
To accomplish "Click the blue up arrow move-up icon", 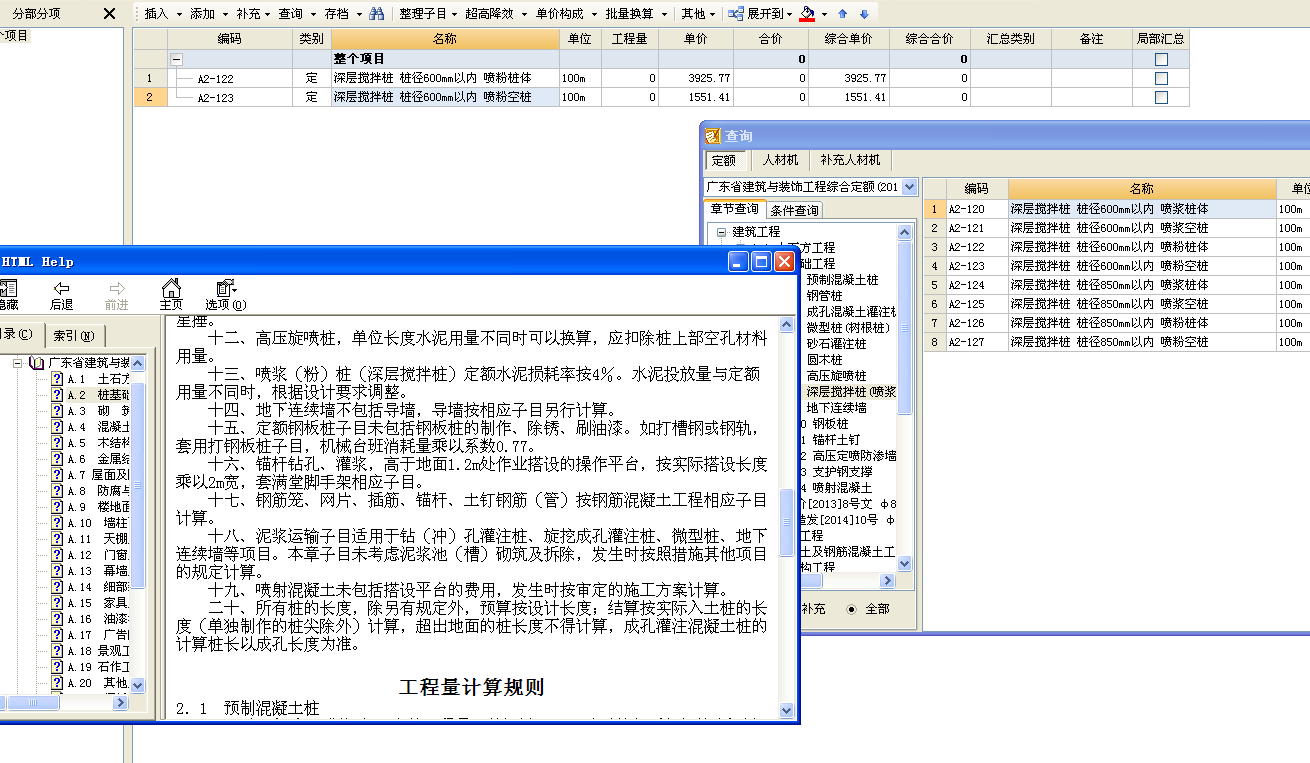I will coord(842,14).
